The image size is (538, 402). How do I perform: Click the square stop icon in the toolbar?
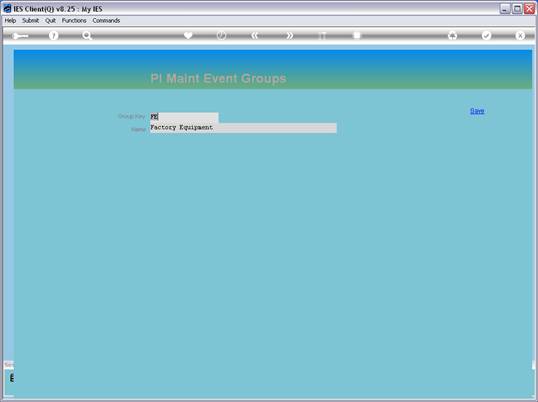[x=357, y=35]
